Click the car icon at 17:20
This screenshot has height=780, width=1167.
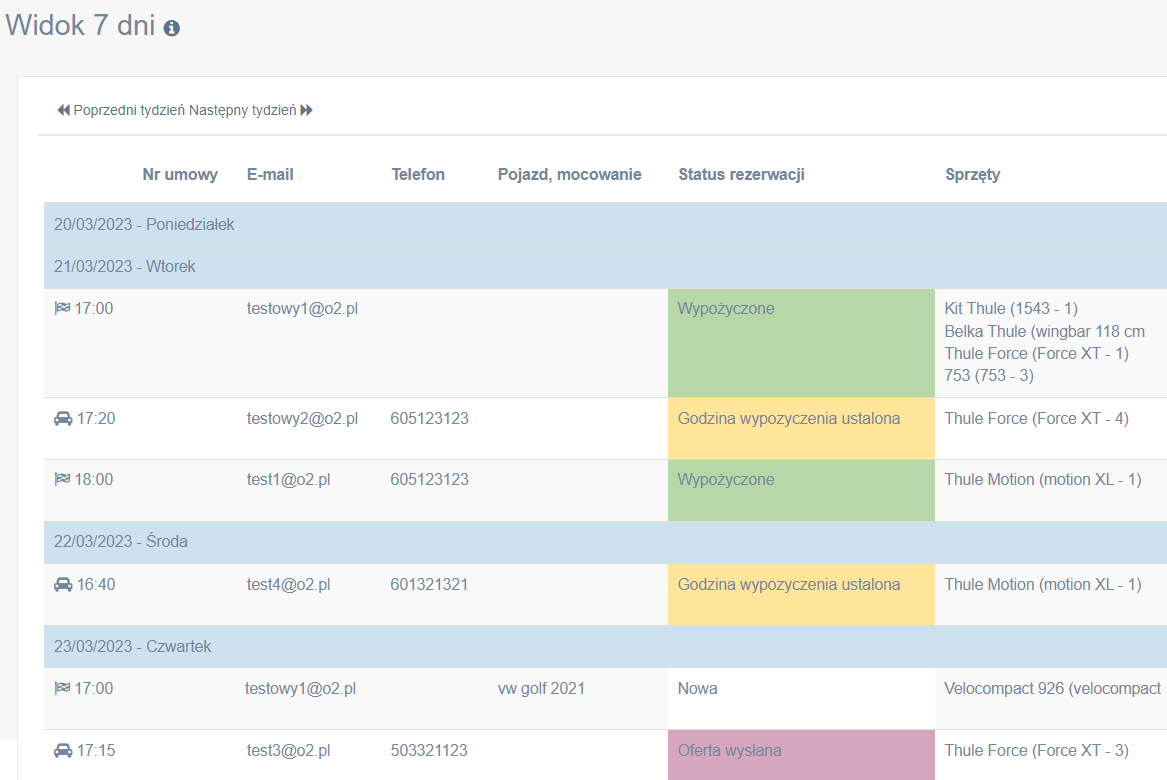pos(62,419)
